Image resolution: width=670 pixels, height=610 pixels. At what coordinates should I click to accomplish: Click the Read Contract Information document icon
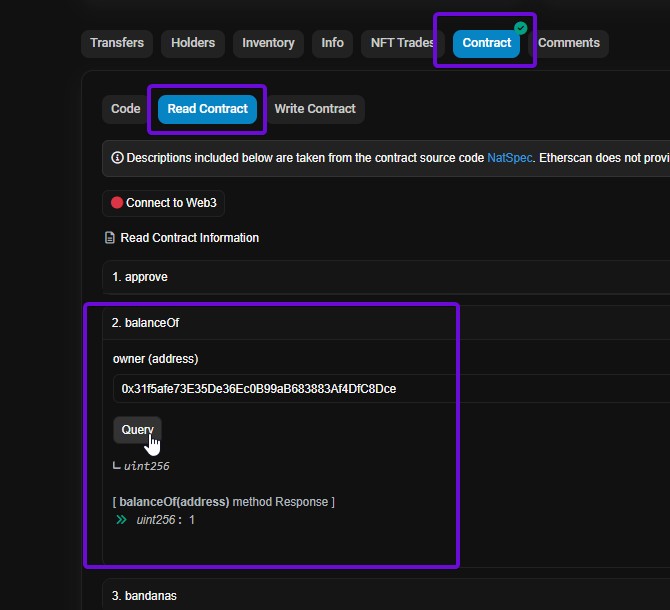point(110,238)
